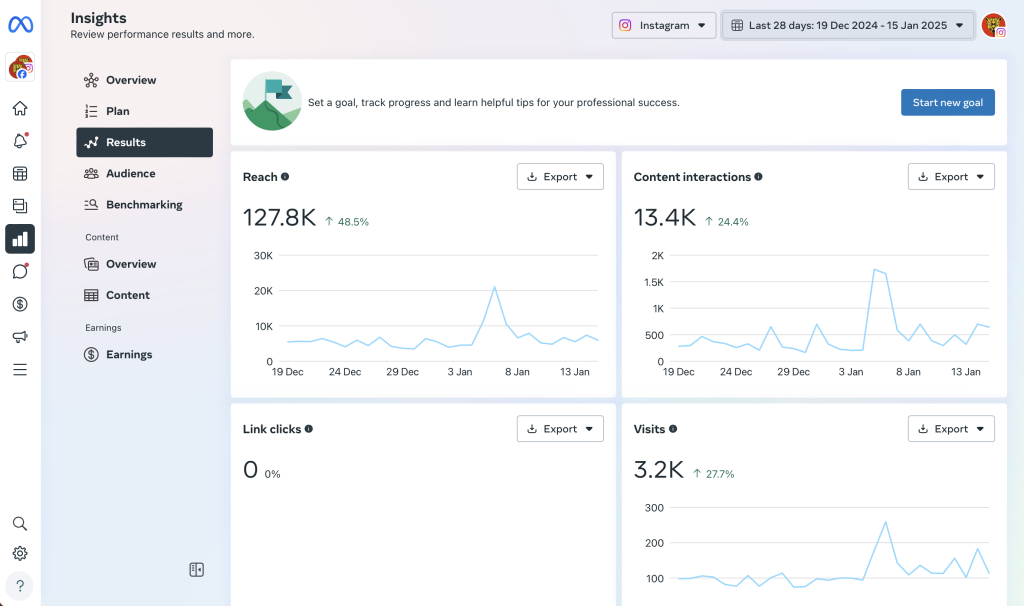Click the Start new goal button
1024x606 pixels.
[948, 103]
